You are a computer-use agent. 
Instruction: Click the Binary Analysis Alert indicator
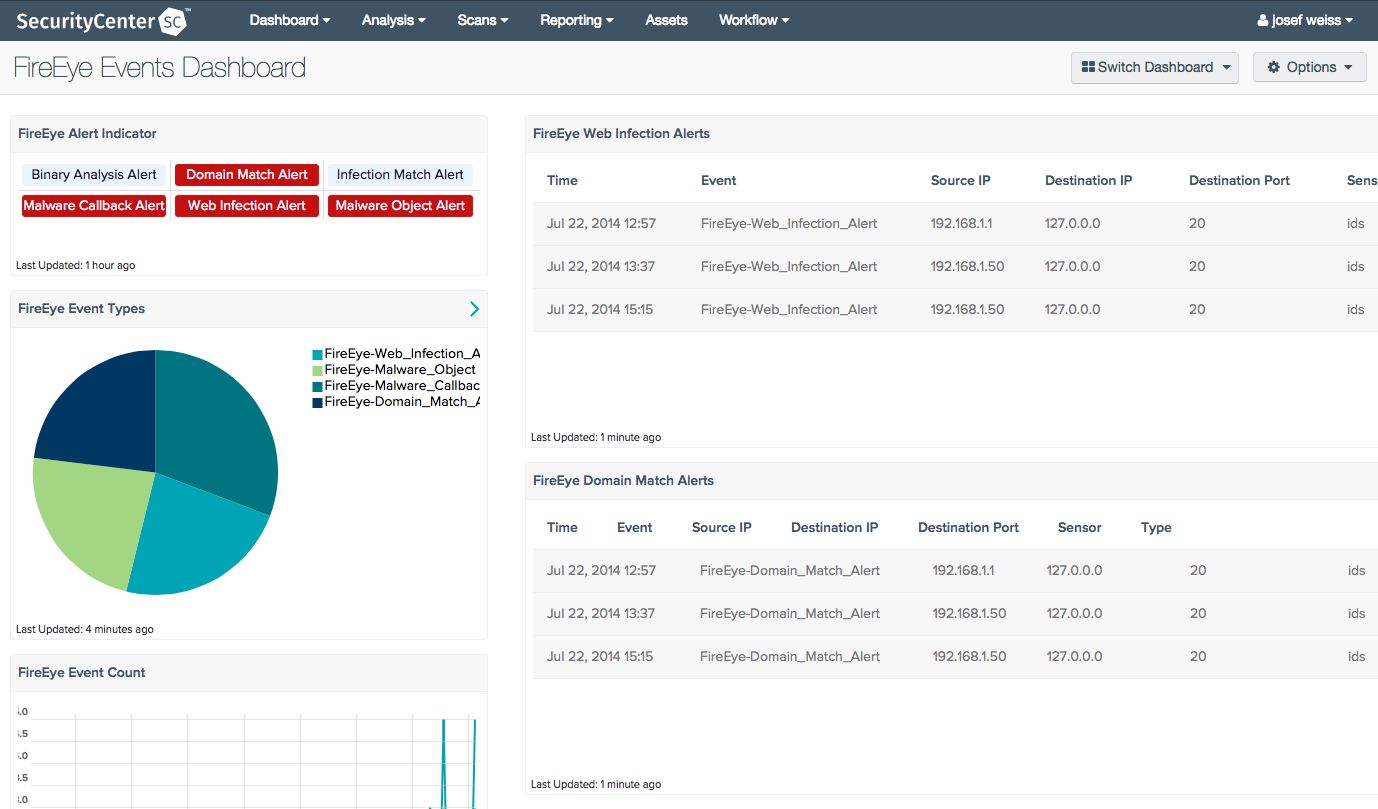point(94,175)
